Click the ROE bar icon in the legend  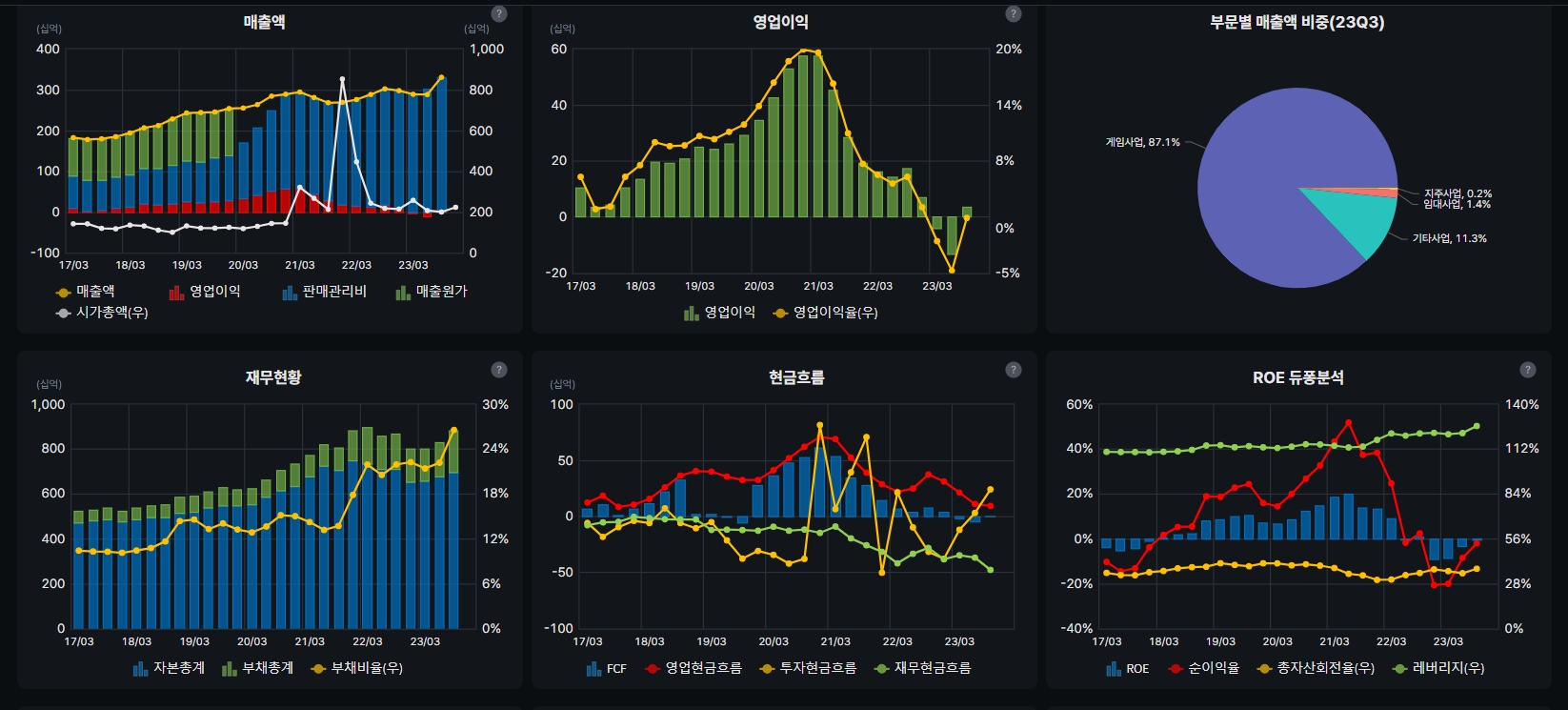pyautogui.click(x=1113, y=669)
